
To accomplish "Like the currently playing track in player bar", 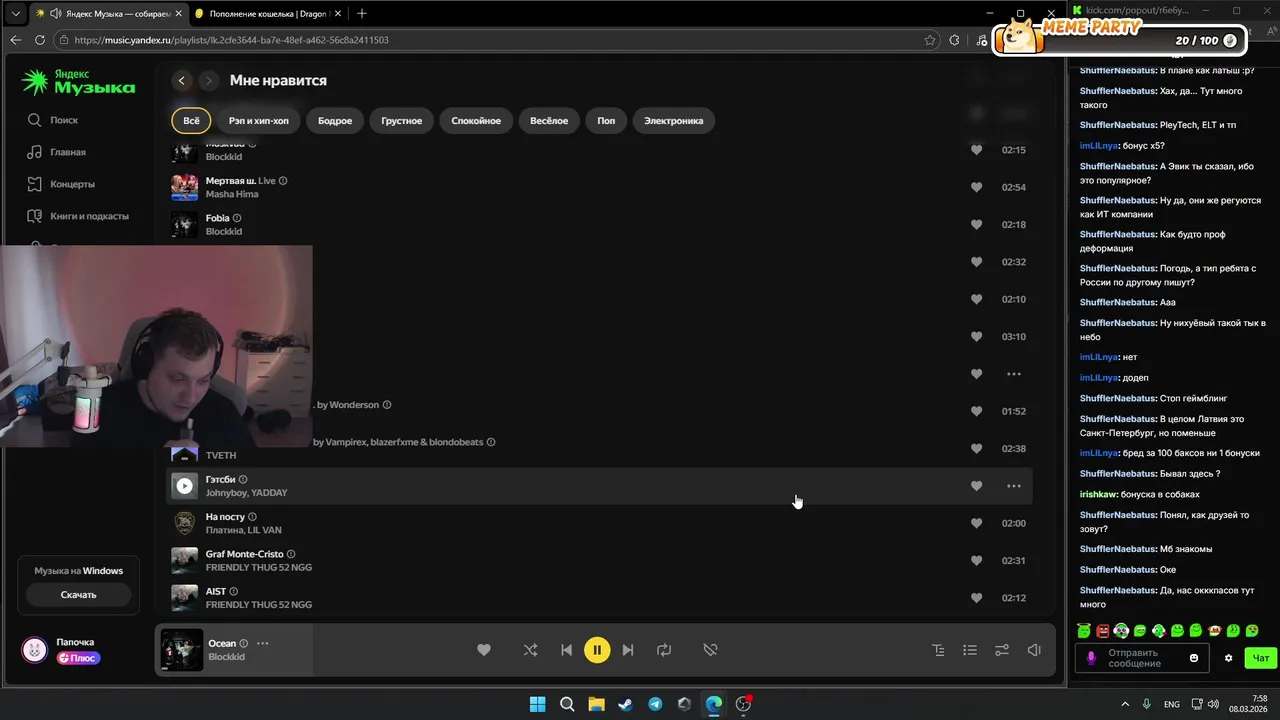I will click(484, 650).
